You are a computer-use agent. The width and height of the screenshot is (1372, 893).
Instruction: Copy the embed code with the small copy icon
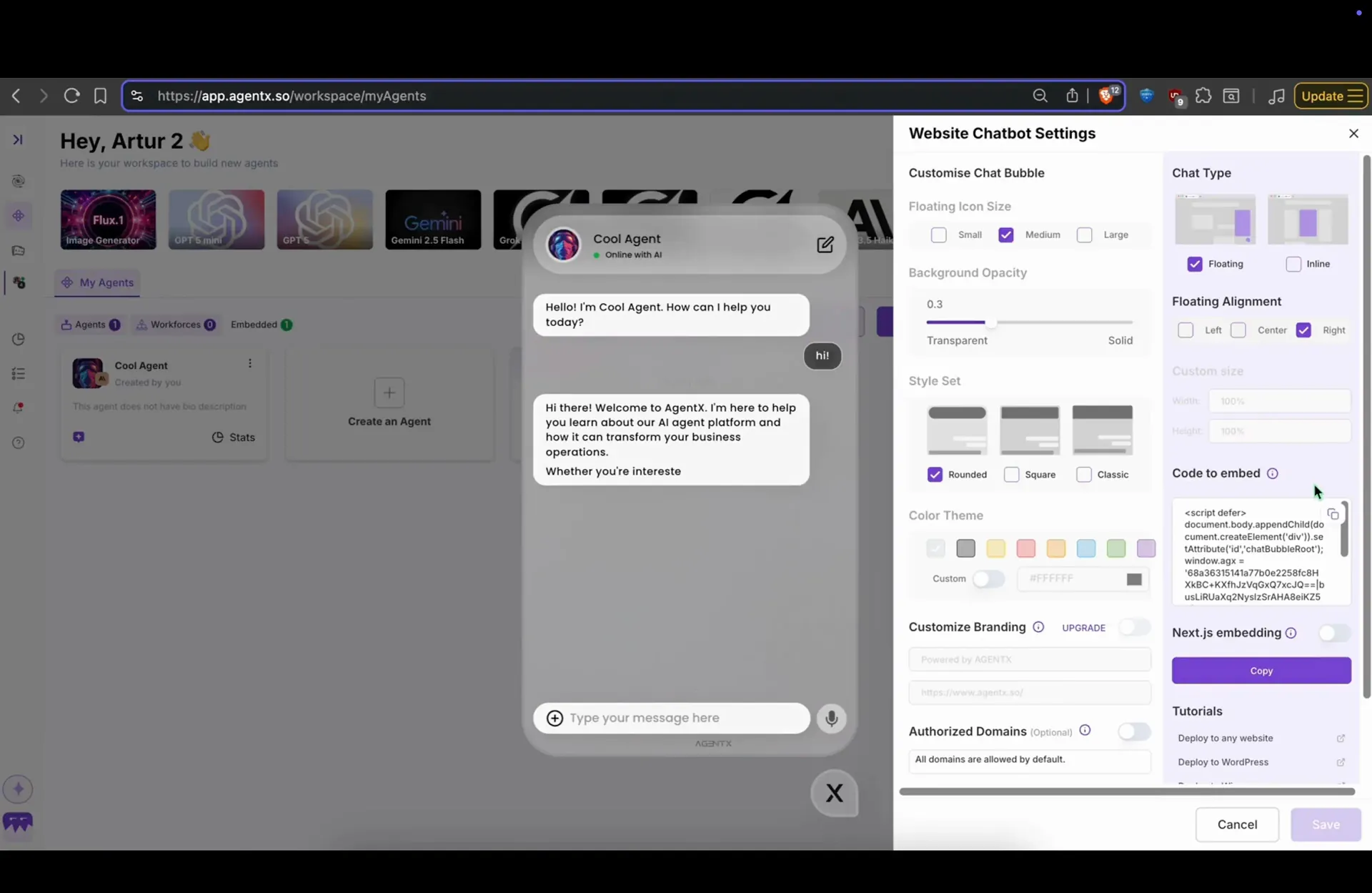click(x=1333, y=514)
